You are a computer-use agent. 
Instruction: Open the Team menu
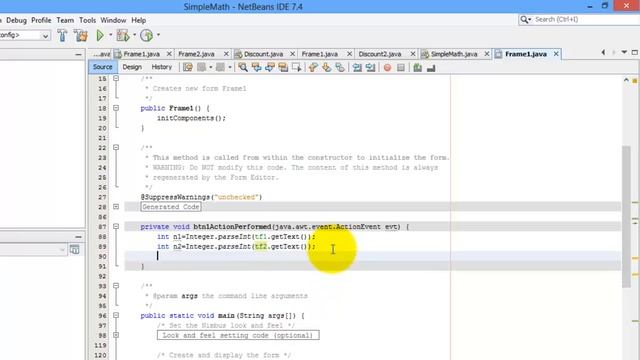pyautogui.click(x=65, y=20)
